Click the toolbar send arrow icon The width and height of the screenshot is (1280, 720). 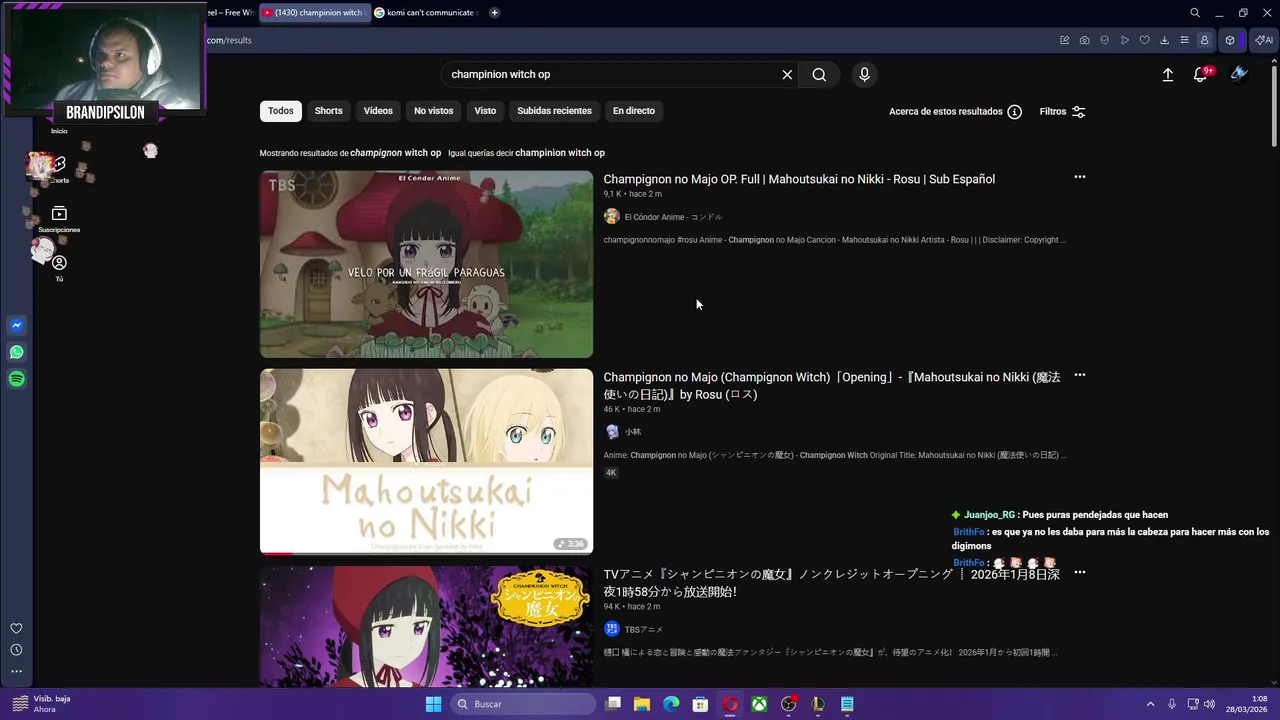(x=1125, y=40)
